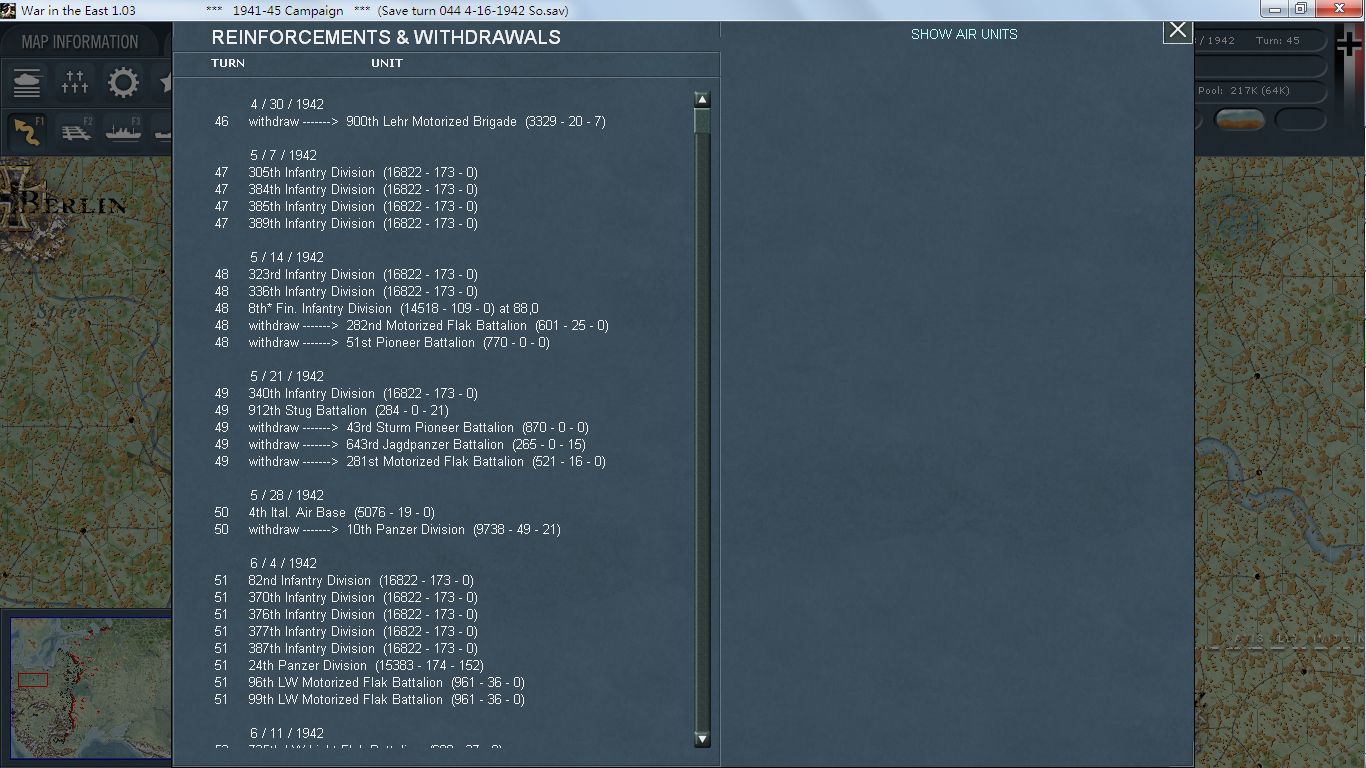The height and width of the screenshot is (768, 1366).
Task: Select 900th Lehr Motorized Brigade withdrawal
Action: 427,122
